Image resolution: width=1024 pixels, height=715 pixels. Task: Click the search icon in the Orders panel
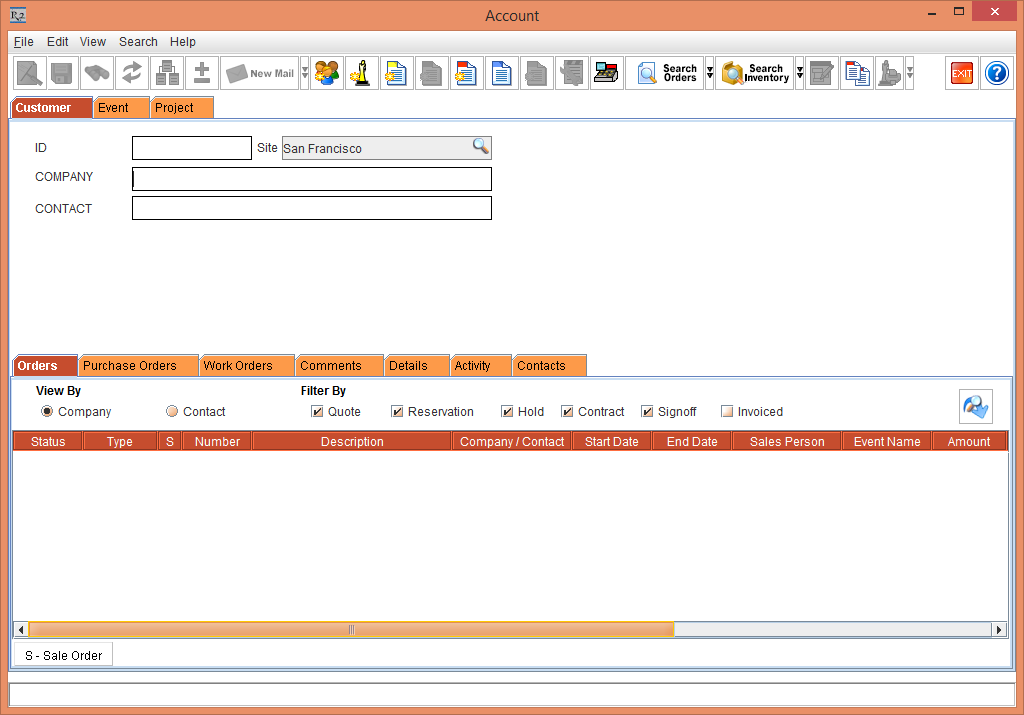(975, 405)
